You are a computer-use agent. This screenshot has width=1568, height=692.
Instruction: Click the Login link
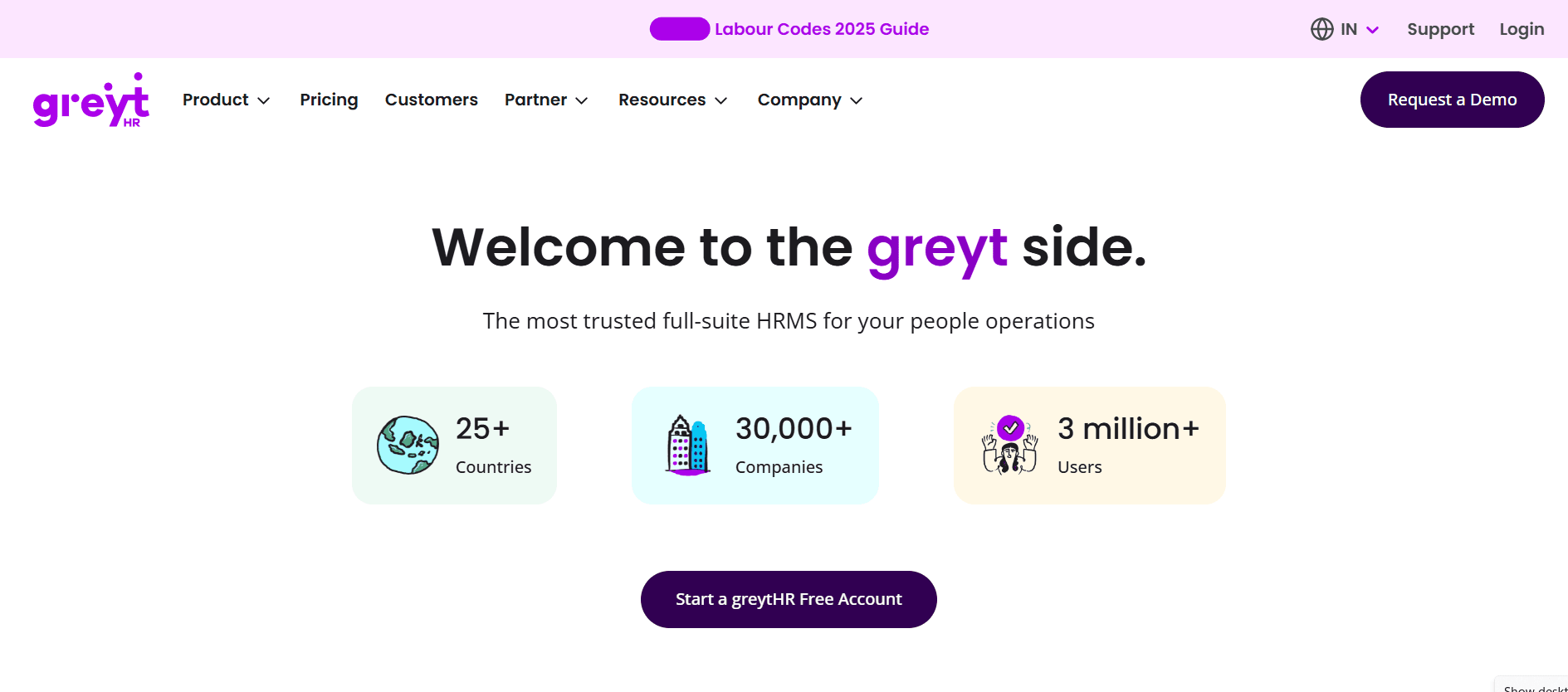pos(1522,29)
